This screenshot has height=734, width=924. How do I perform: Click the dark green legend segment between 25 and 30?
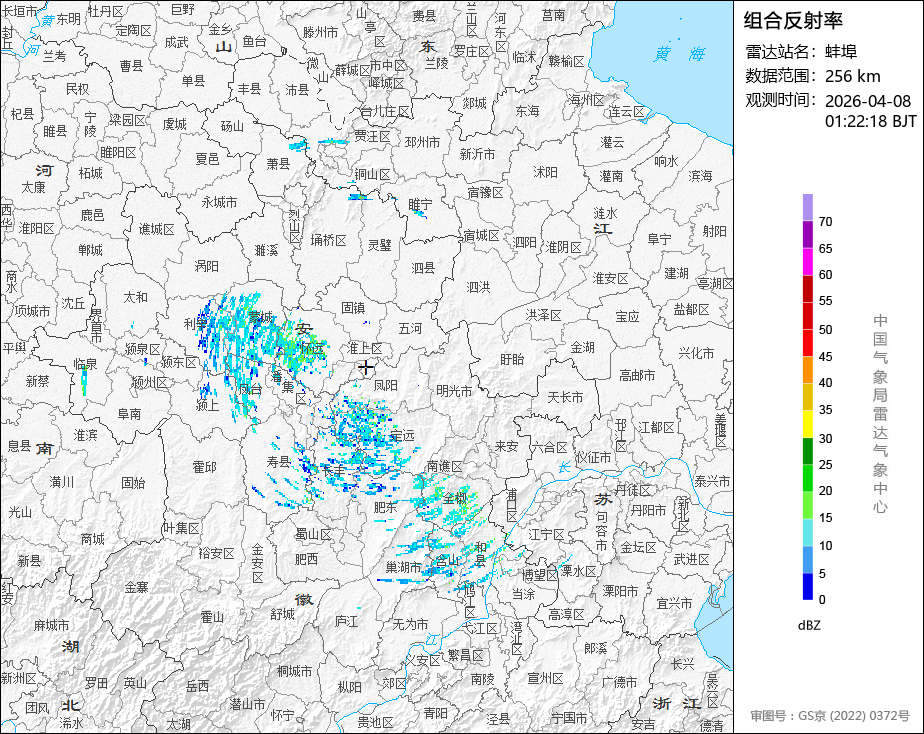point(808,451)
